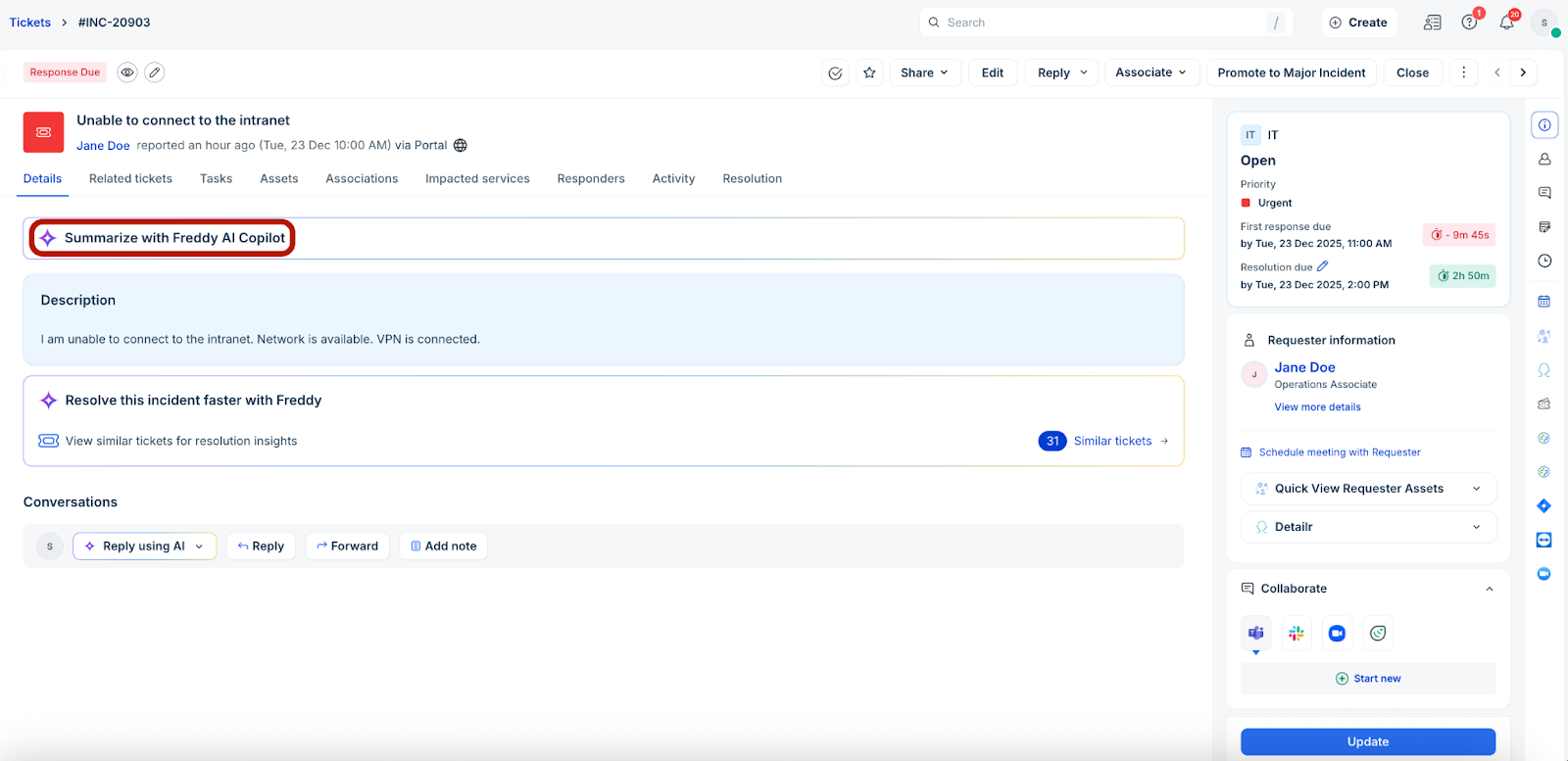
Task: Click the Close ticket button
Action: pyautogui.click(x=1412, y=72)
